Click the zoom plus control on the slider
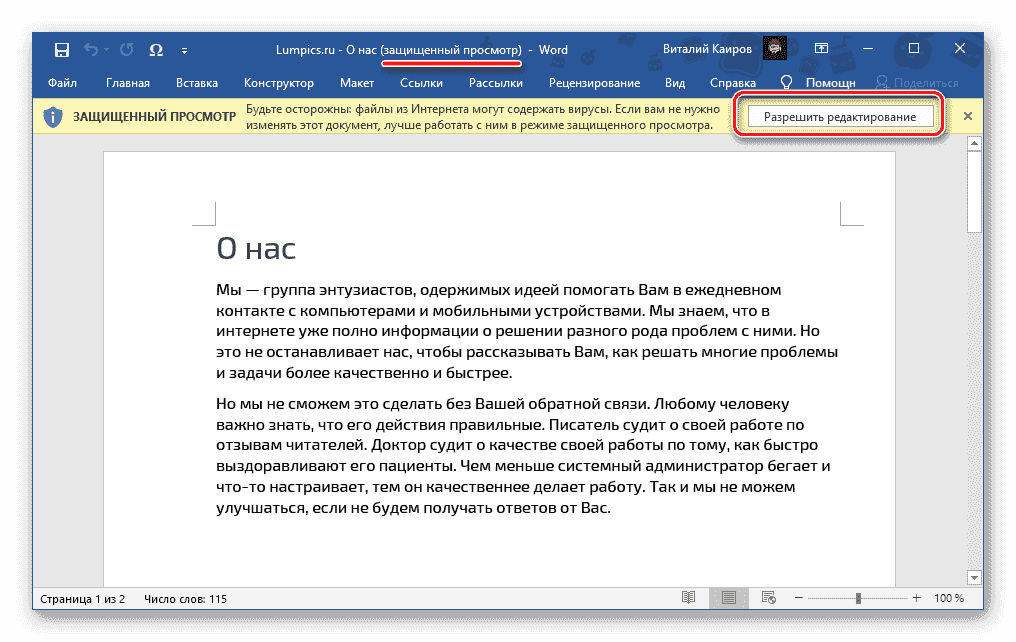This screenshot has height=642, width=1016. (918, 598)
